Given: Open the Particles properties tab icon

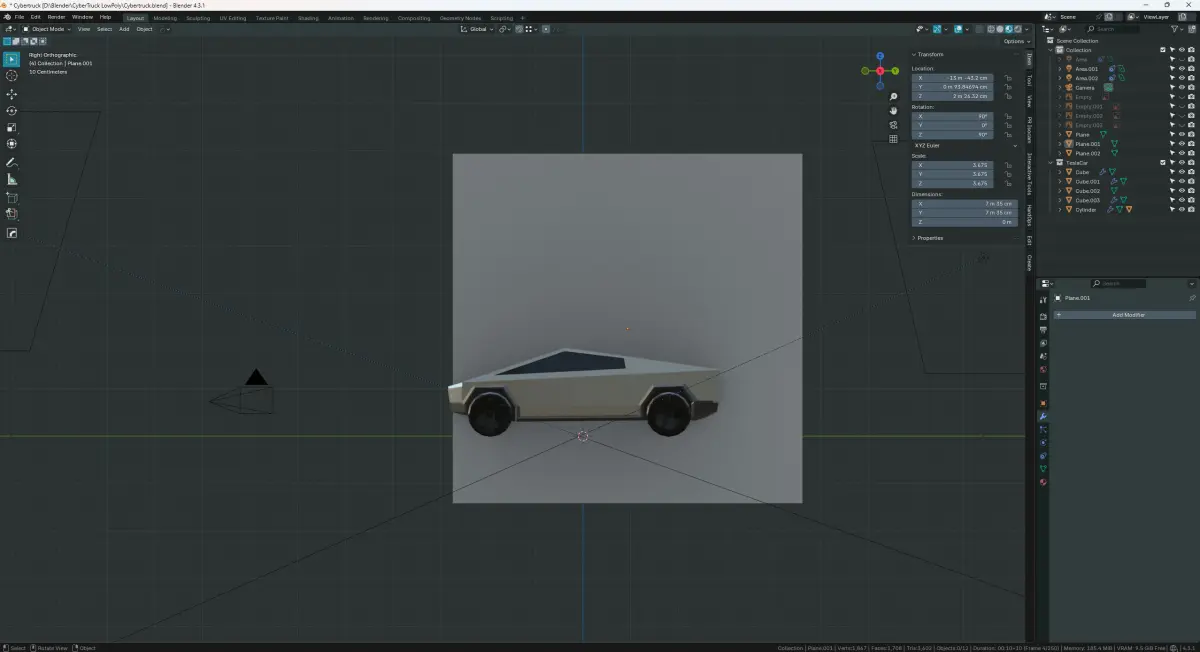Looking at the screenshot, I should [1043, 429].
